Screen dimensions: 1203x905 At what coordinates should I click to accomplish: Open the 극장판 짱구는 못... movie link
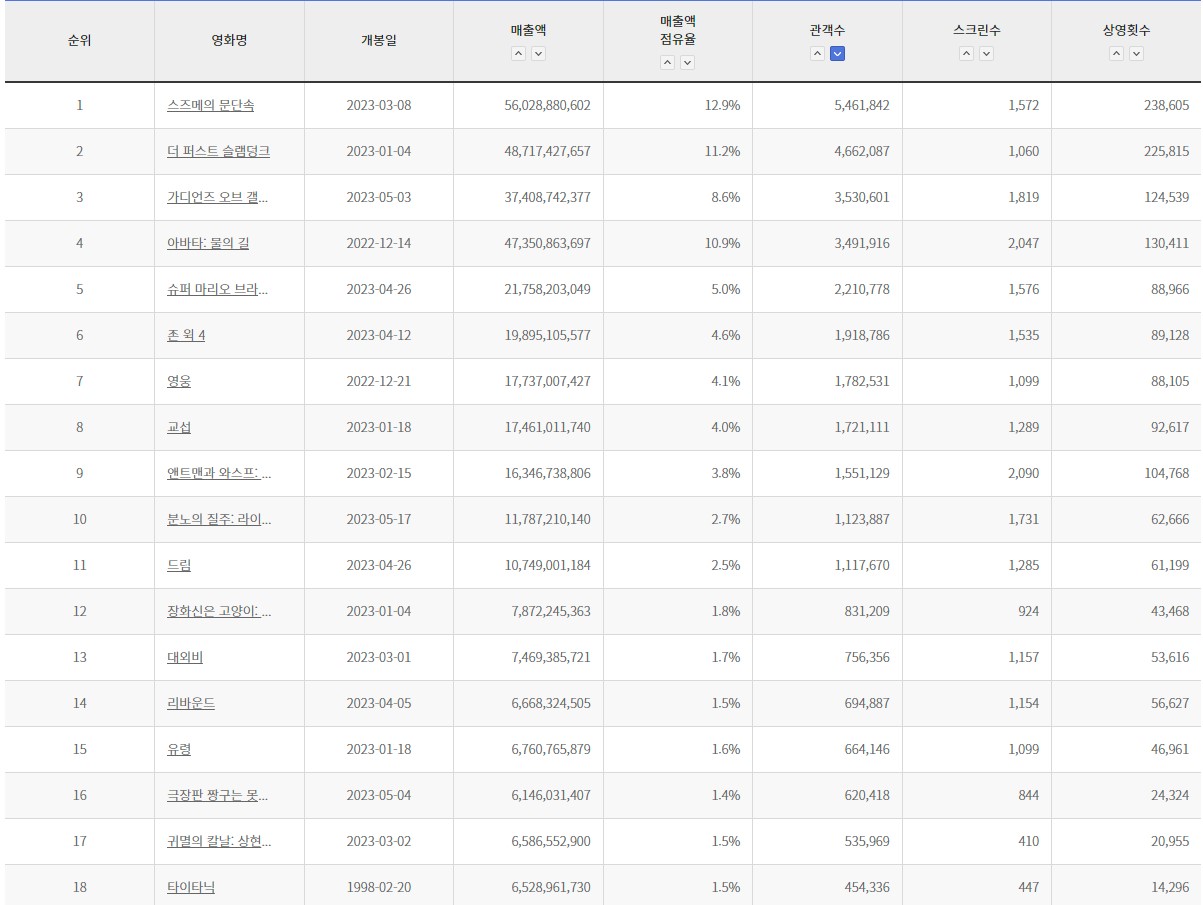(217, 795)
